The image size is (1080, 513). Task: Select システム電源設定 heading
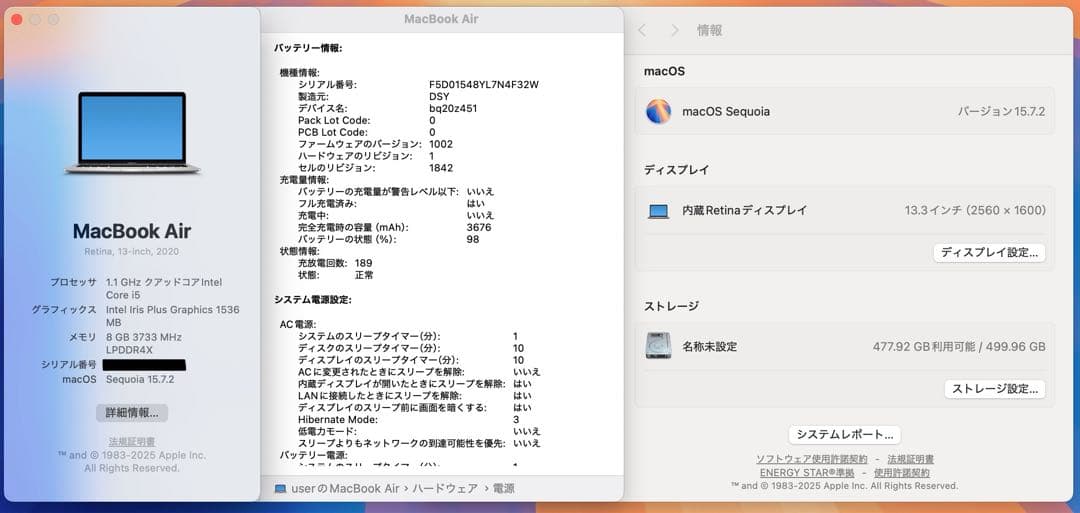click(313, 300)
